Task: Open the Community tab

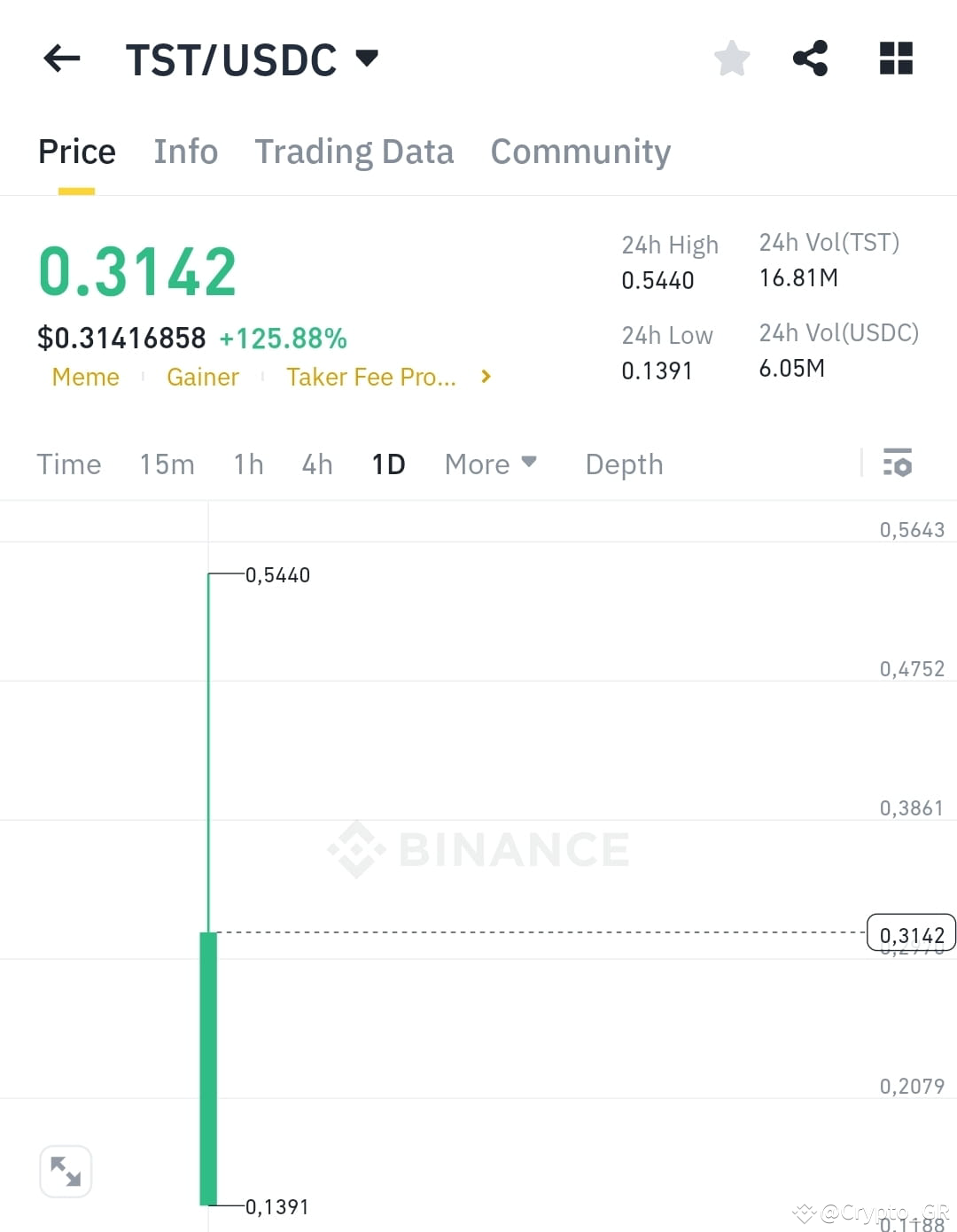Action: 580,151
